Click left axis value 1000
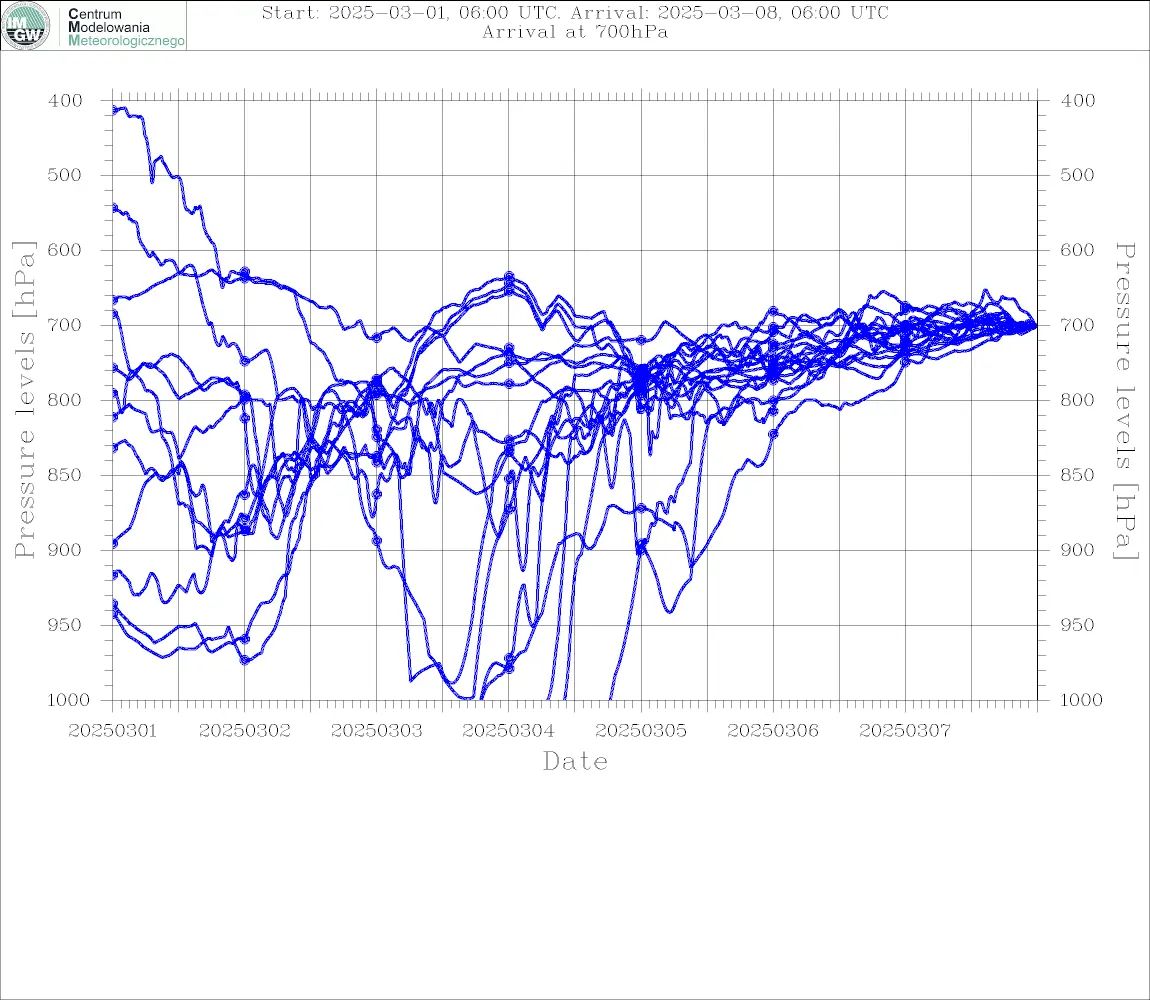Screen dimensions: 1150x1000 pyautogui.click(x=68, y=700)
